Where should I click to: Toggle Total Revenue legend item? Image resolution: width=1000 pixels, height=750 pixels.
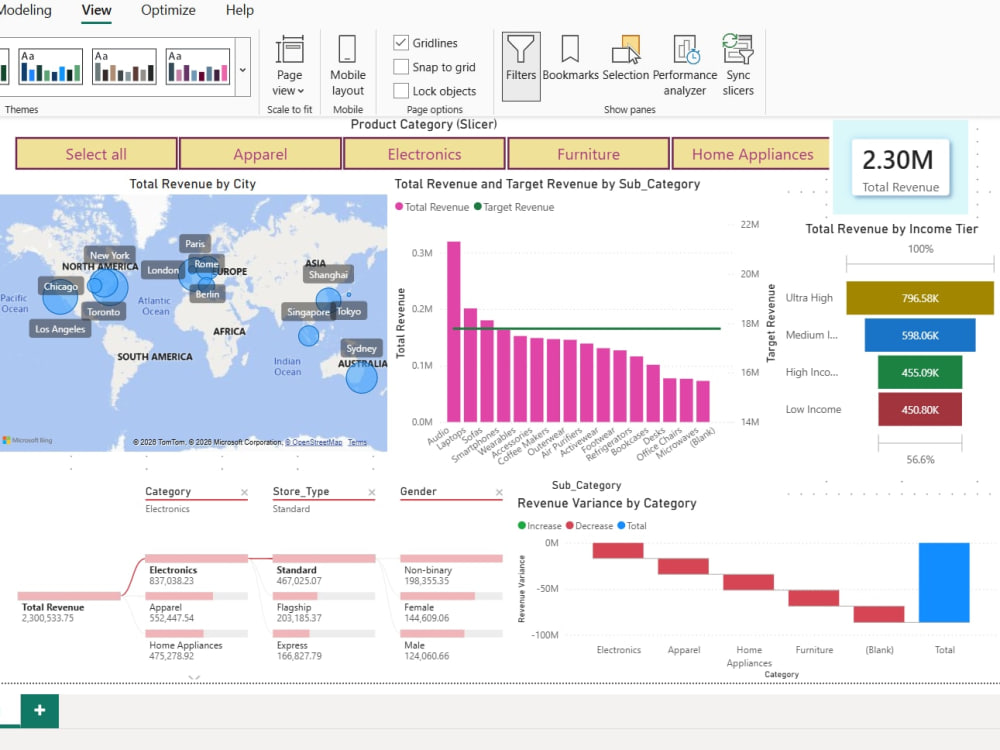tap(432, 207)
